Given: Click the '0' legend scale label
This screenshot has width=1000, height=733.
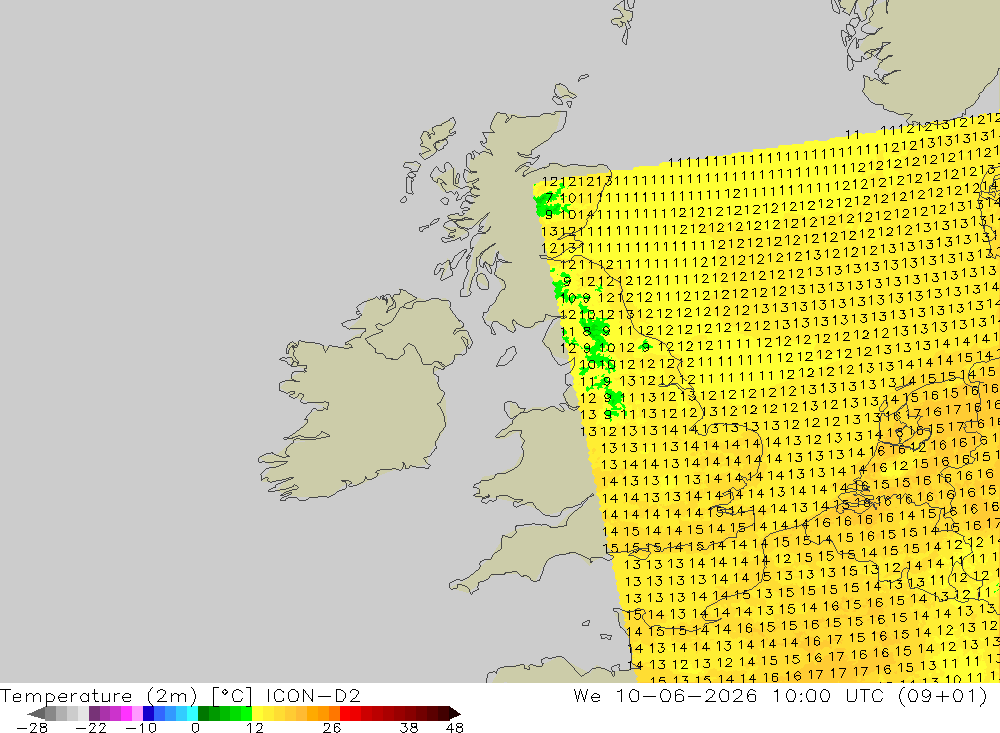Looking at the screenshot, I should 196,727.
